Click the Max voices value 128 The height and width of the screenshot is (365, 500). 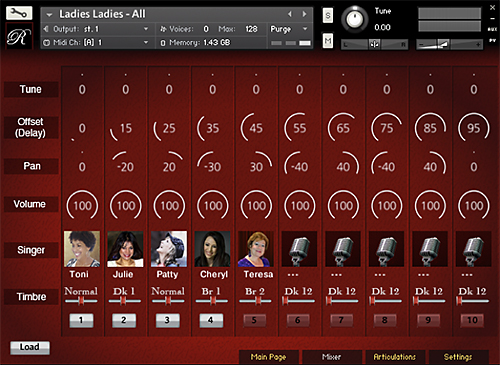[x=251, y=29]
